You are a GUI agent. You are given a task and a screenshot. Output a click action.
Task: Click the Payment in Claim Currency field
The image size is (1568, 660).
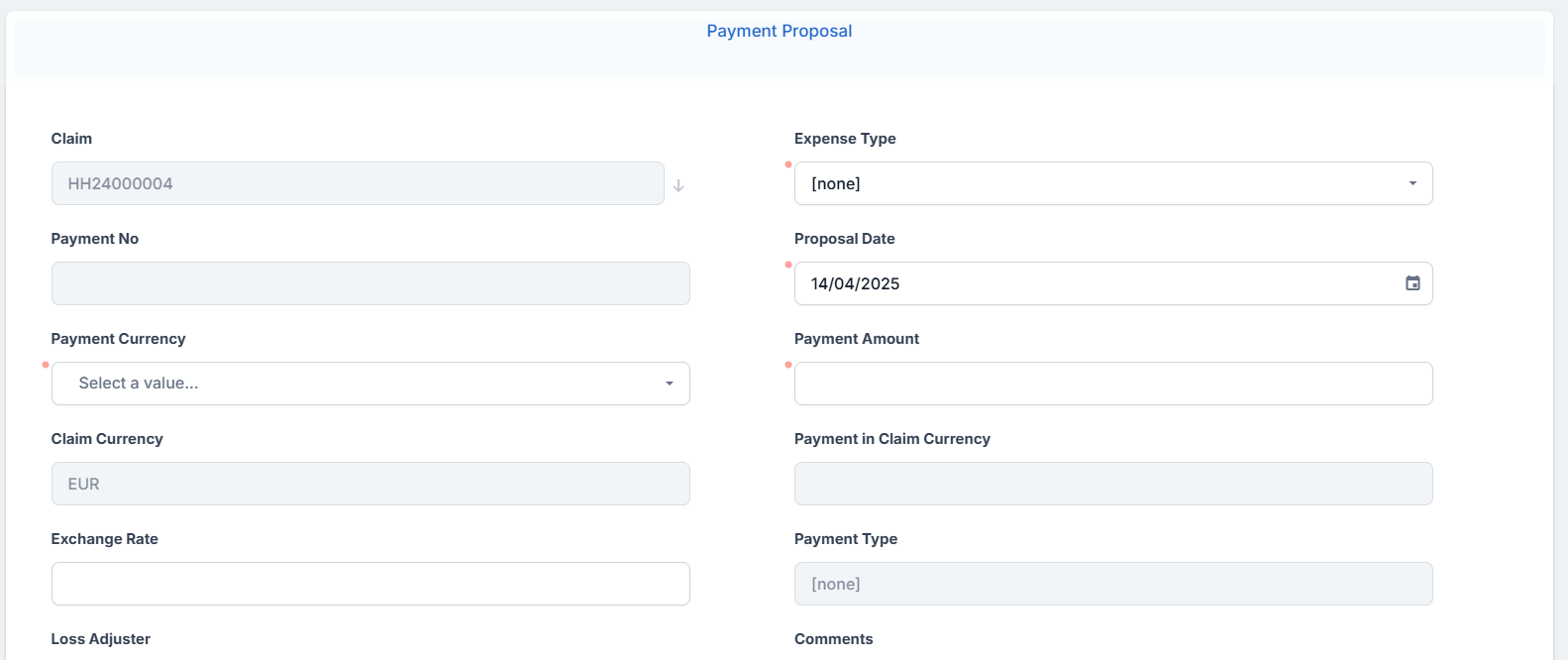(x=1112, y=484)
